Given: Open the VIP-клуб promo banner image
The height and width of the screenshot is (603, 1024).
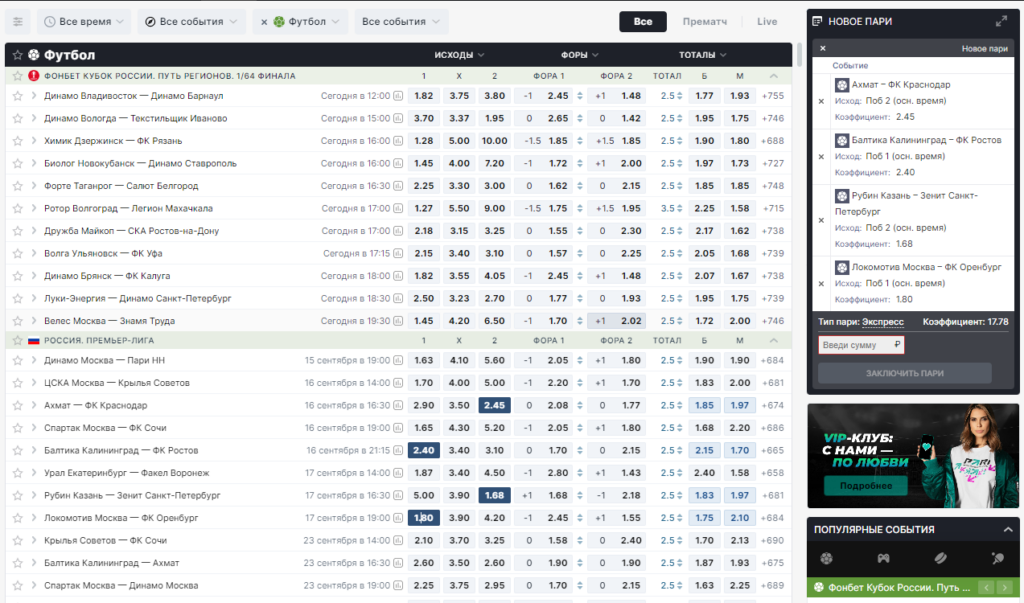Looking at the screenshot, I should [912, 455].
